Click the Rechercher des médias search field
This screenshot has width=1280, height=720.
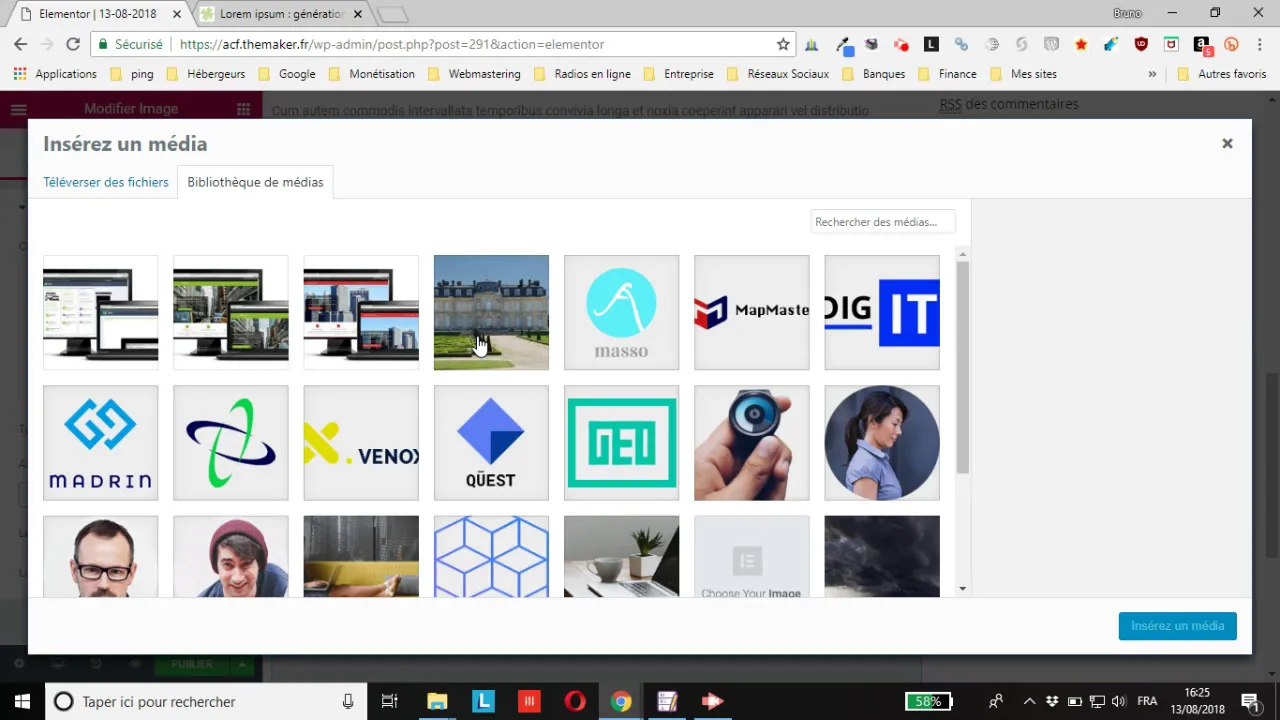click(882, 222)
